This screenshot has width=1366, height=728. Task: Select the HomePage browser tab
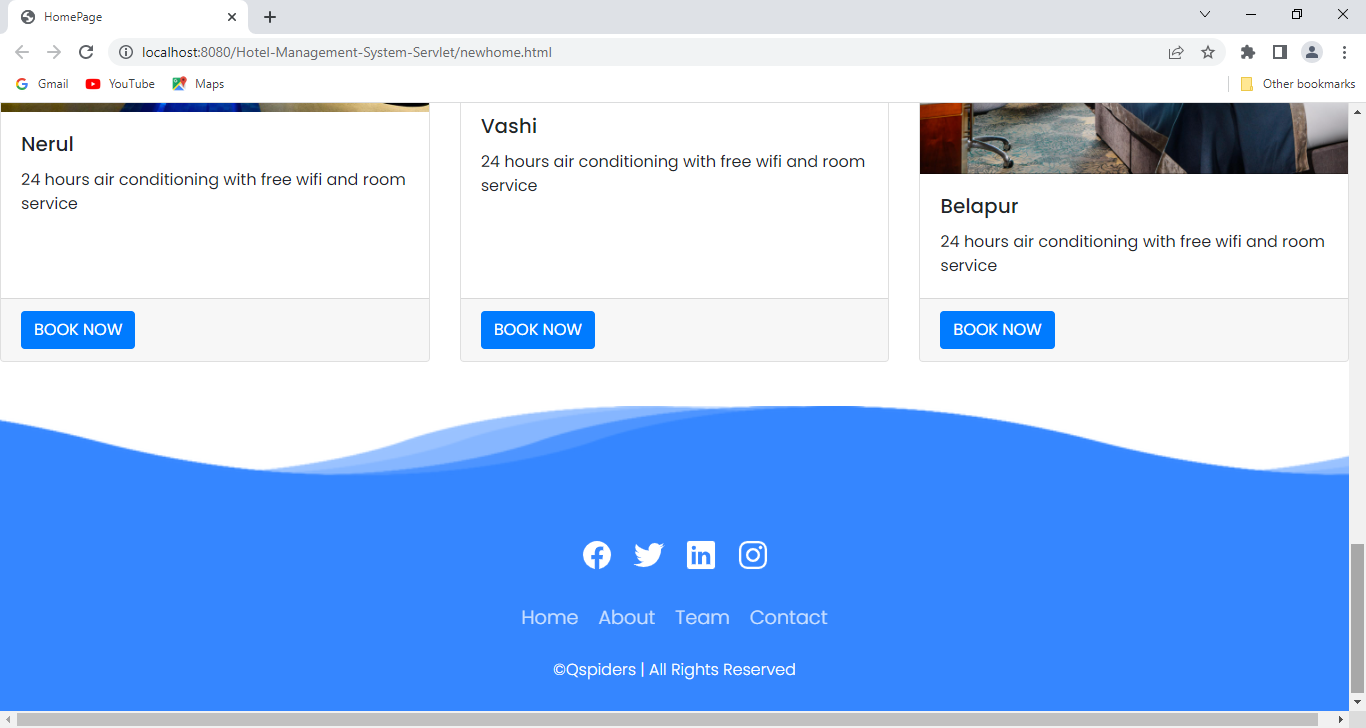pyautogui.click(x=128, y=17)
